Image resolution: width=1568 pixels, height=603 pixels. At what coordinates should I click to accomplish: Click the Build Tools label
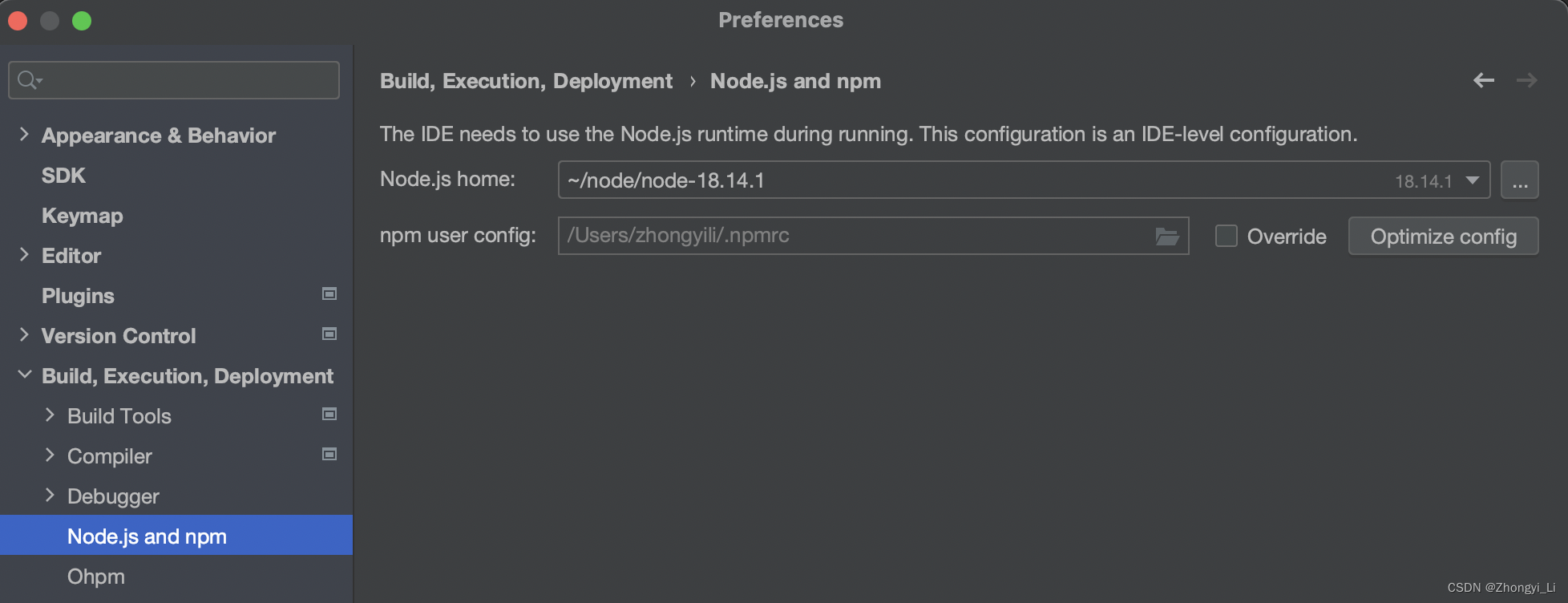tap(119, 416)
